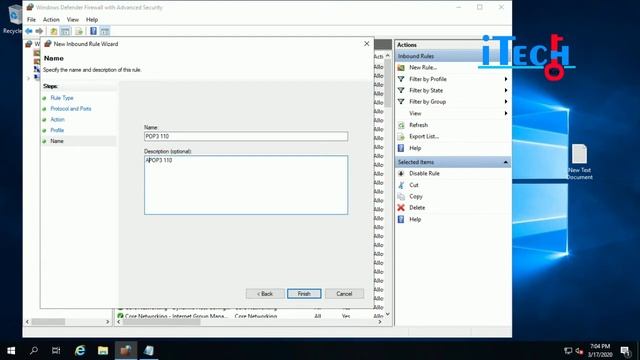The image size is (640, 360).
Task: Open New Text Document on the desktop
Action: click(579, 162)
